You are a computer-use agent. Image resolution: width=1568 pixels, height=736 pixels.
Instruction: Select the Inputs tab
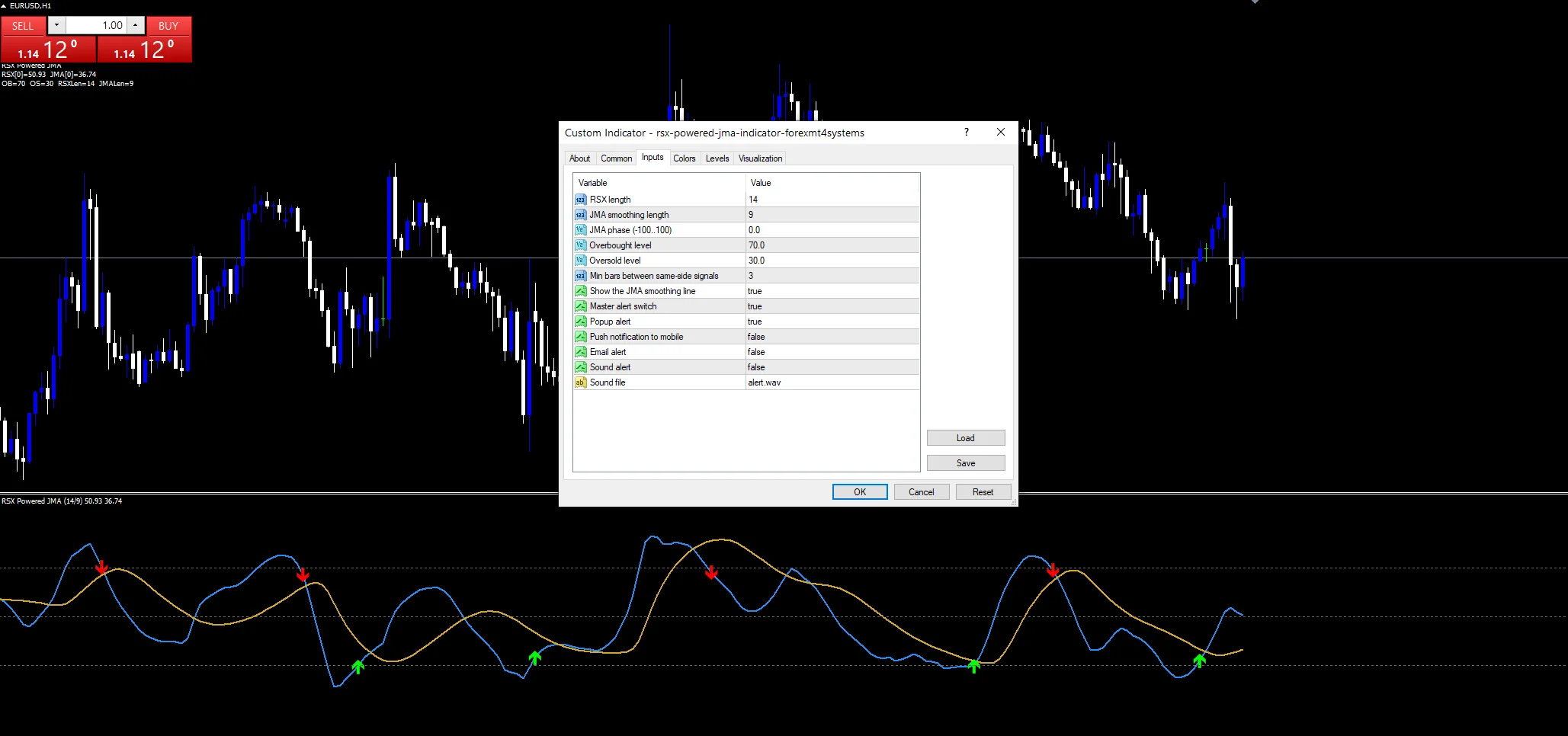[x=653, y=157]
